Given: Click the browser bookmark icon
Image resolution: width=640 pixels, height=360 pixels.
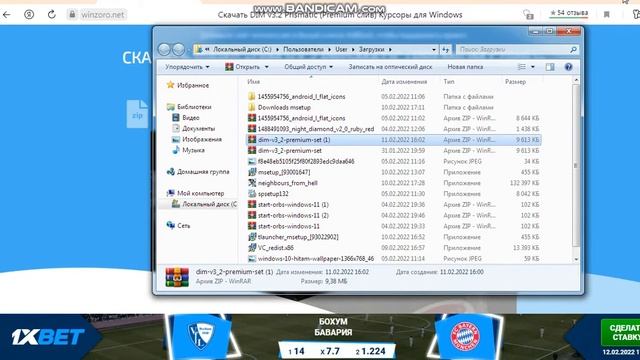Looking at the screenshot, I should point(607,15).
